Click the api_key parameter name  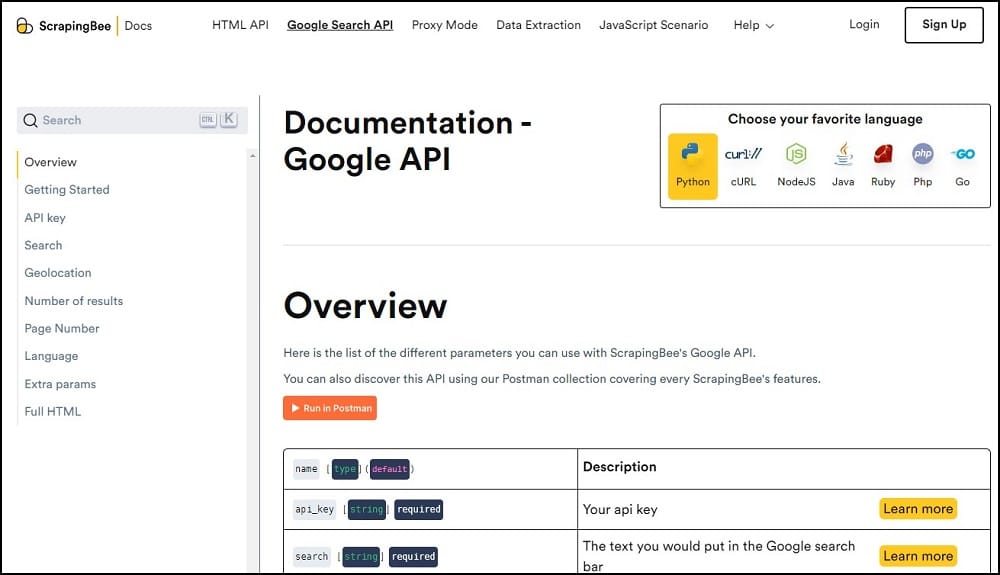[314, 509]
